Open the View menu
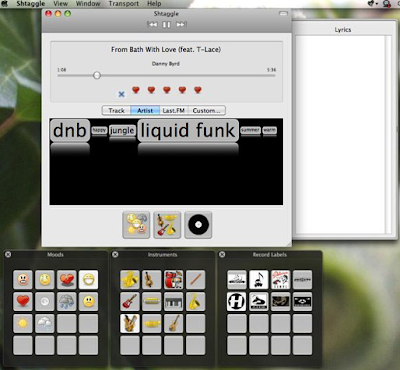 (61, 4)
